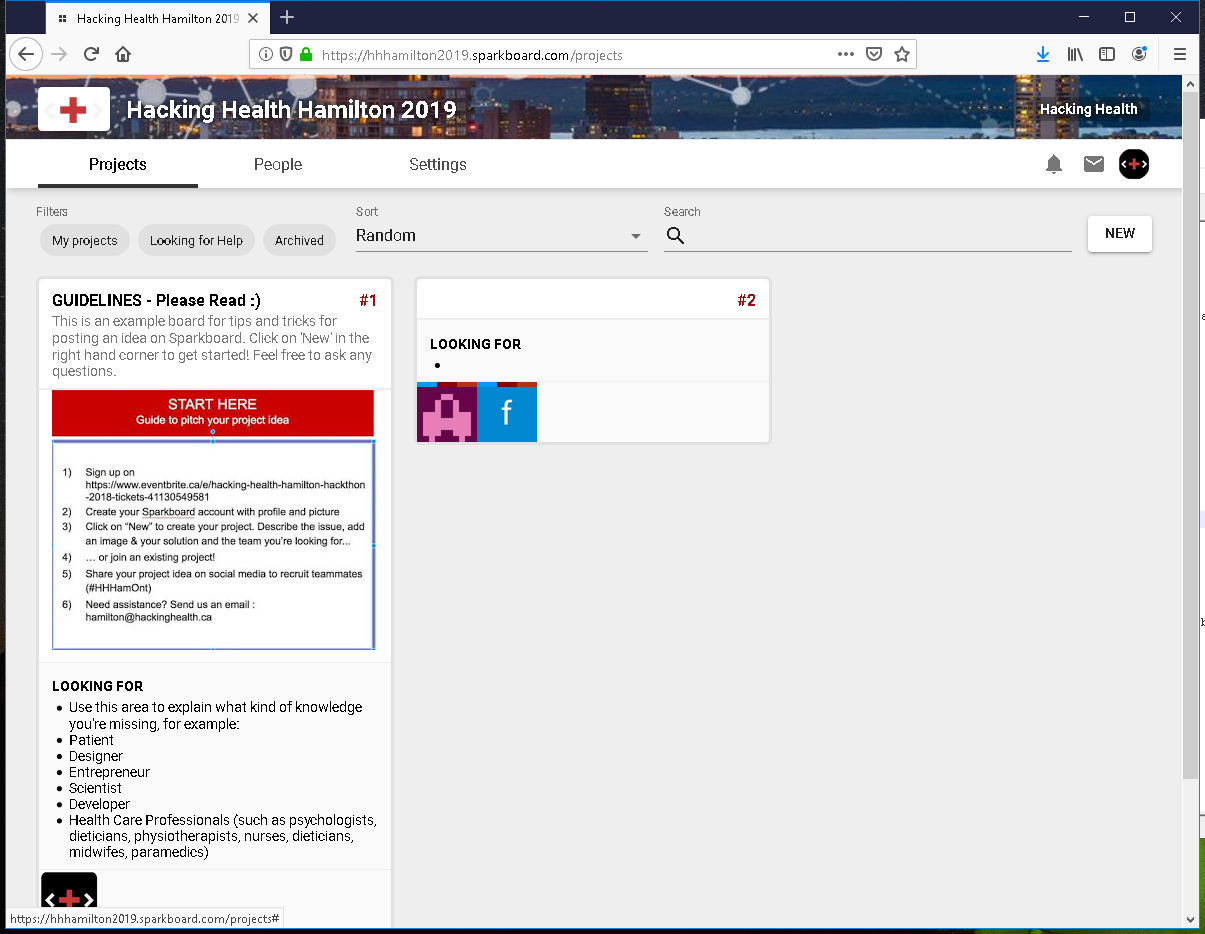Click the #1 project number label

click(368, 301)
